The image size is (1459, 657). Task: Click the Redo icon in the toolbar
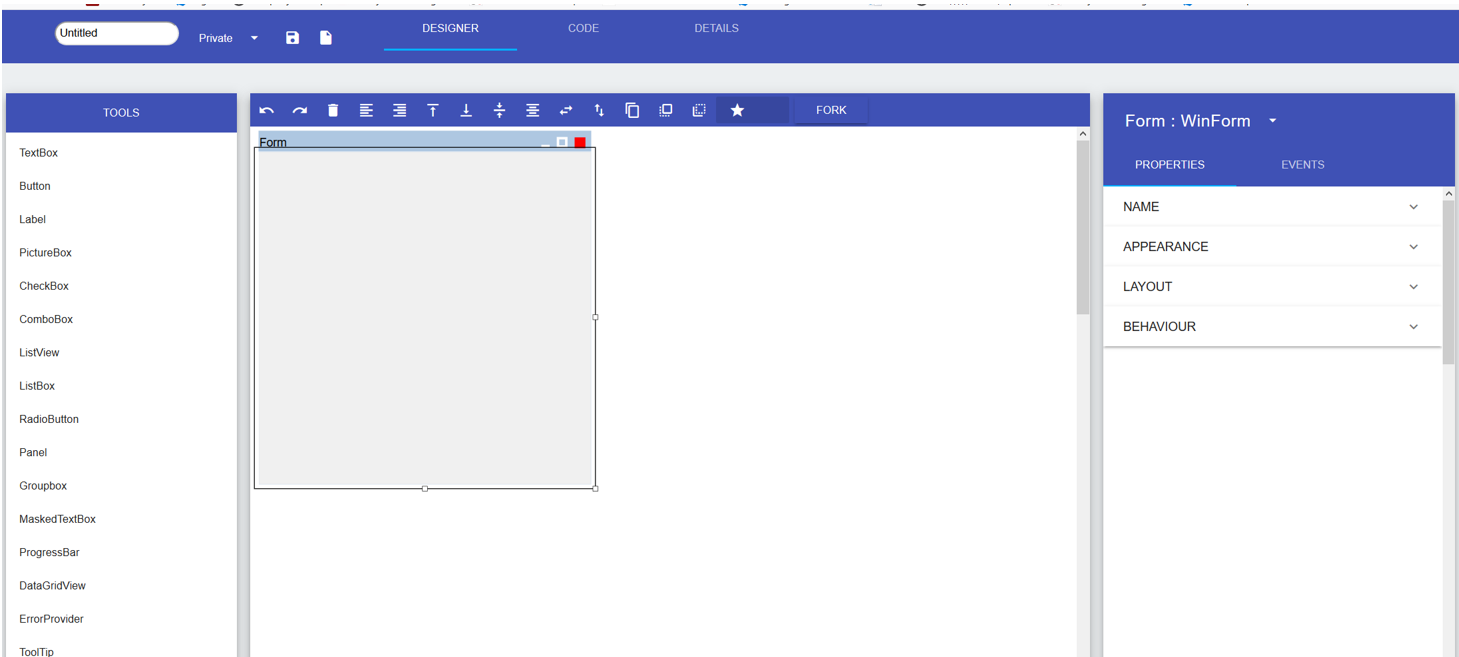[299, 110]
